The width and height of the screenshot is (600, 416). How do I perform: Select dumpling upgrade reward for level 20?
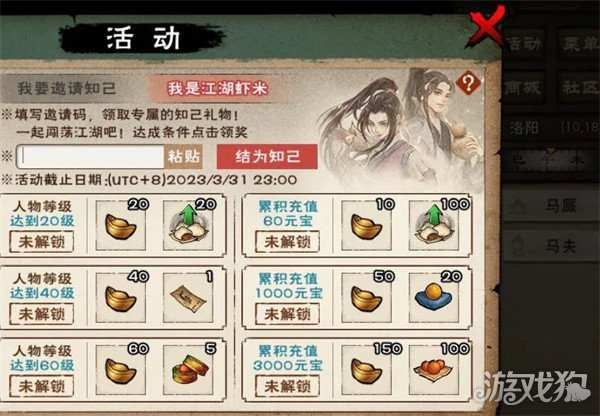188,226
